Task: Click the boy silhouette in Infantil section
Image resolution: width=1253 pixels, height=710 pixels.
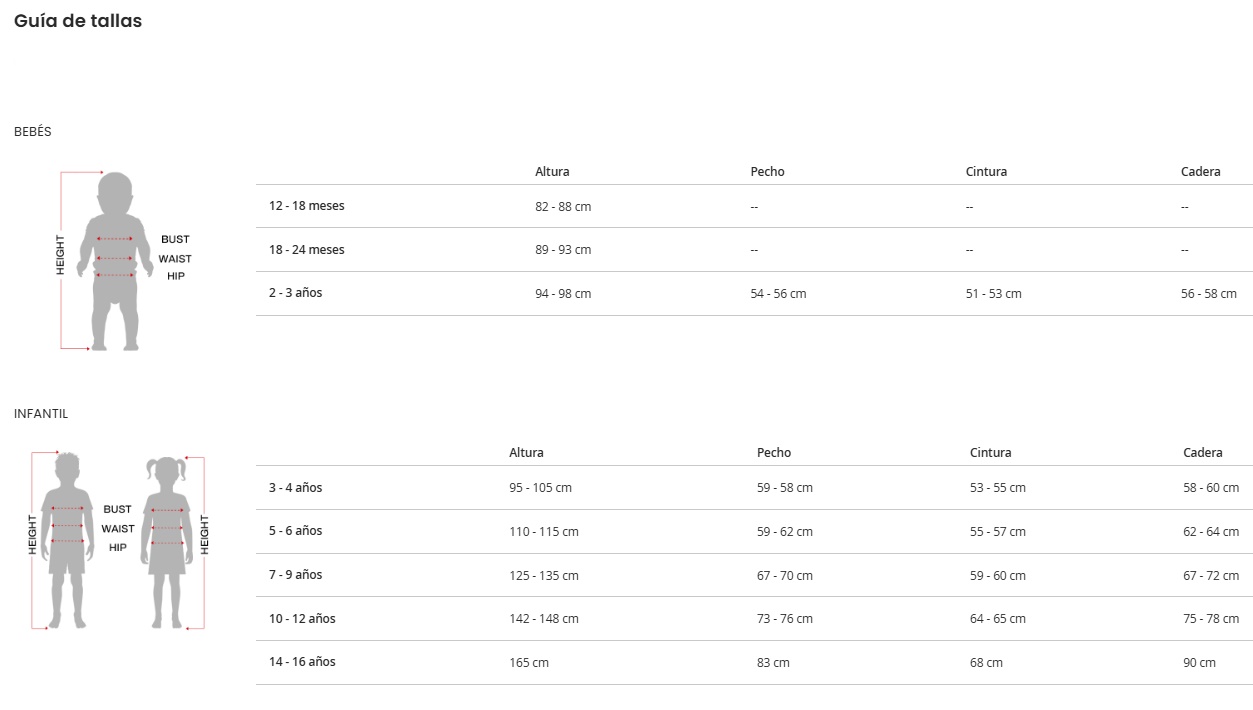Action: click(x=67, y=540)
